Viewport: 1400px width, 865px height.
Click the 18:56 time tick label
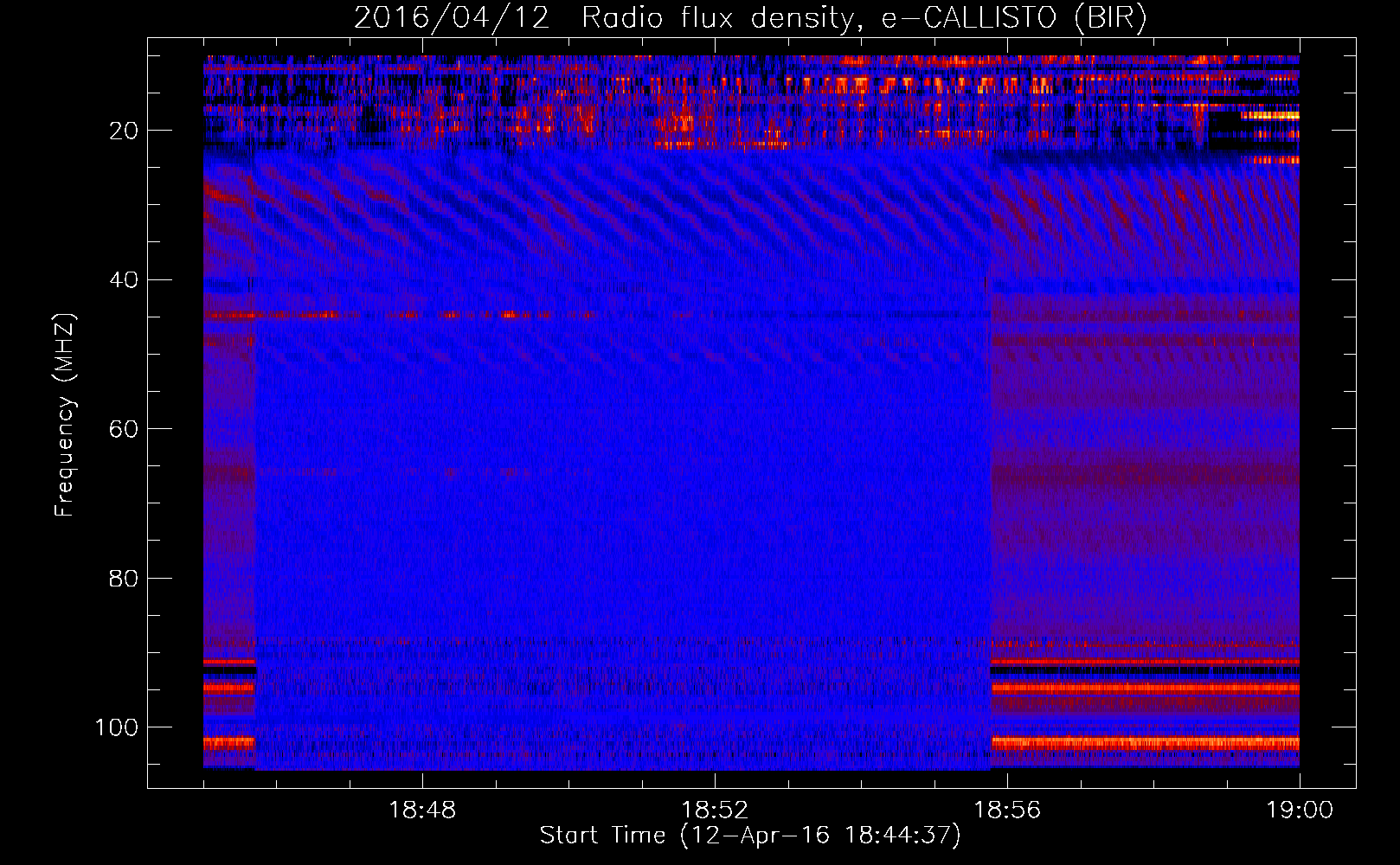tap(1007, 811)
